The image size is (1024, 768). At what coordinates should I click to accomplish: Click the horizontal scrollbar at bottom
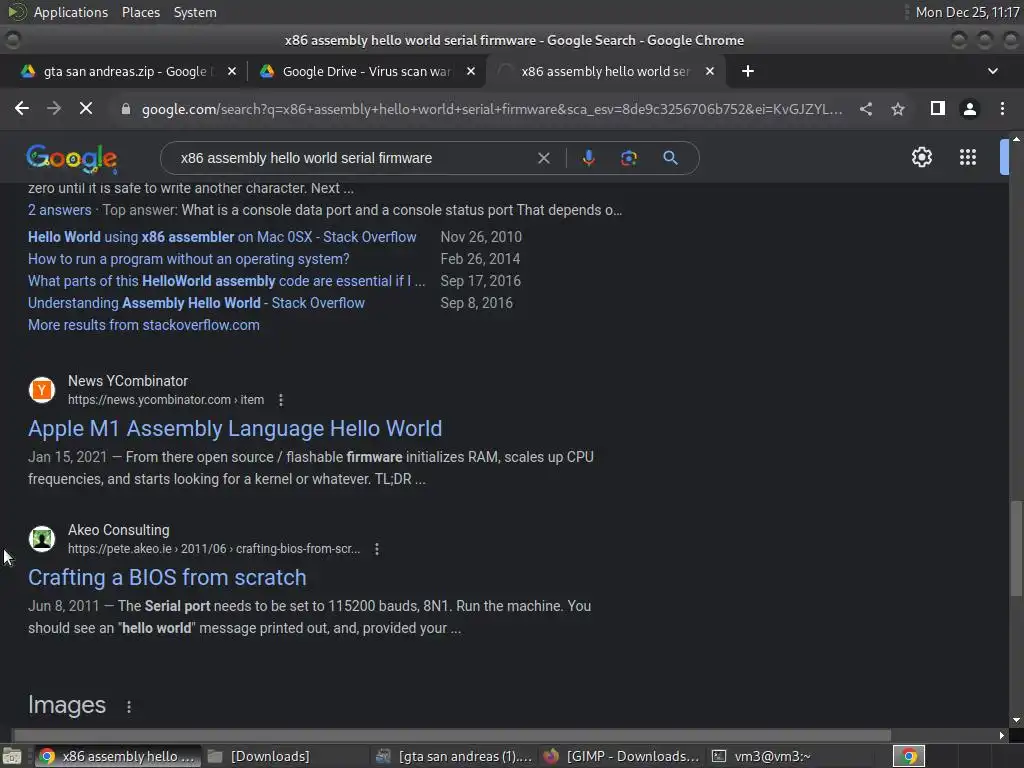pyautogui.click(x=452, y=735)
